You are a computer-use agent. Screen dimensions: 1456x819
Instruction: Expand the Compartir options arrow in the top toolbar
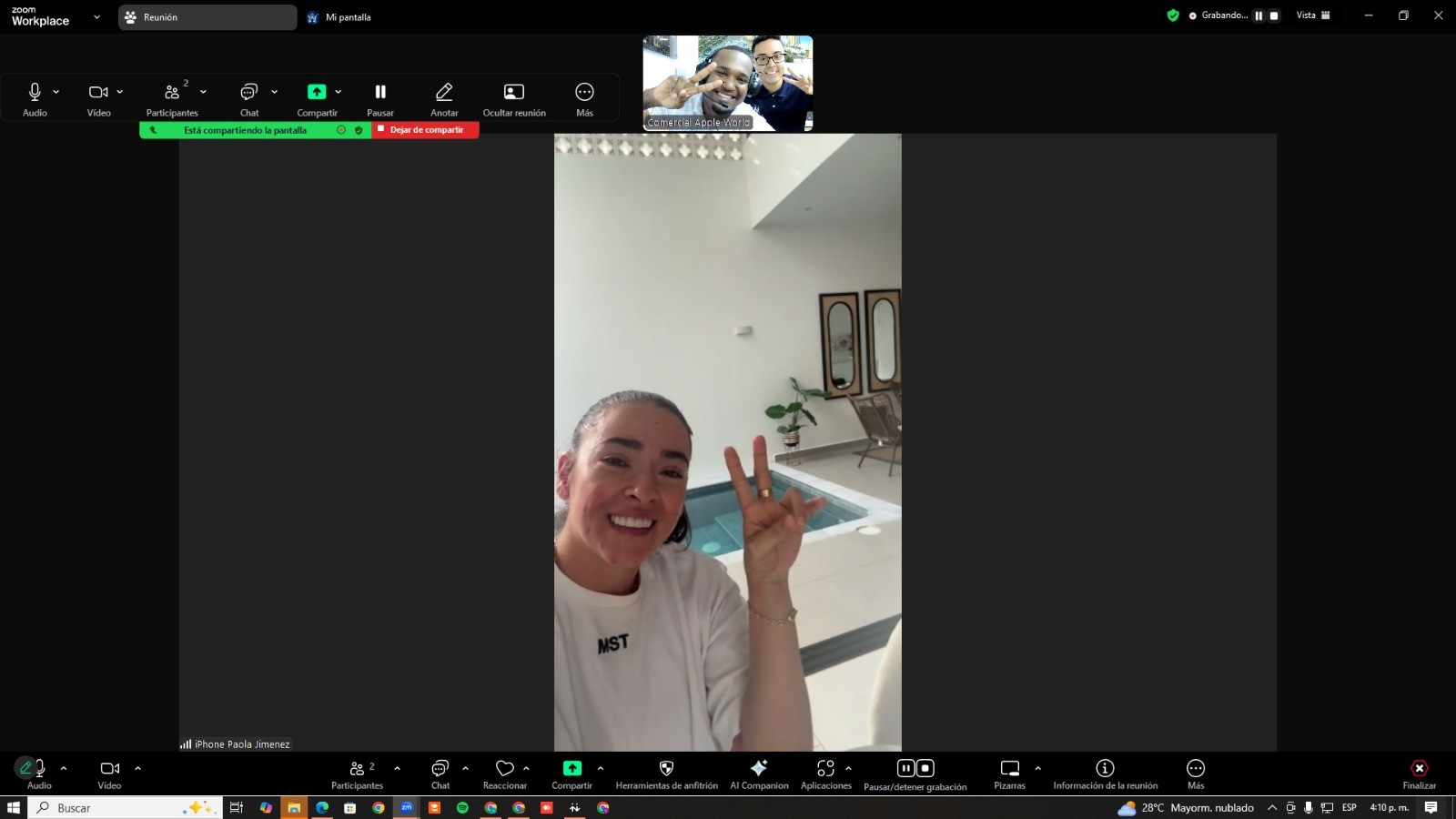(x=339, y=92)
